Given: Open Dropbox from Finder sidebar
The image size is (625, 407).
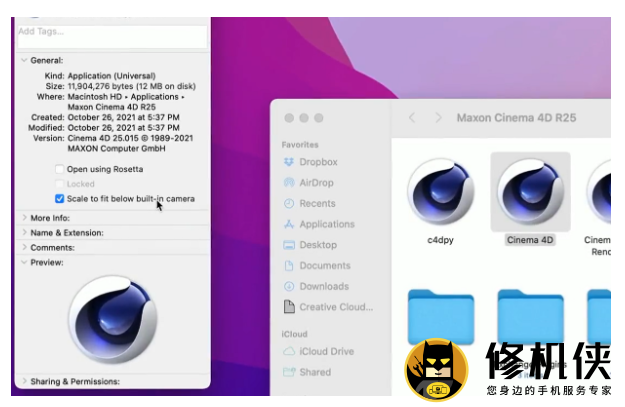Looking at the screenshot, I should point(318,162).
